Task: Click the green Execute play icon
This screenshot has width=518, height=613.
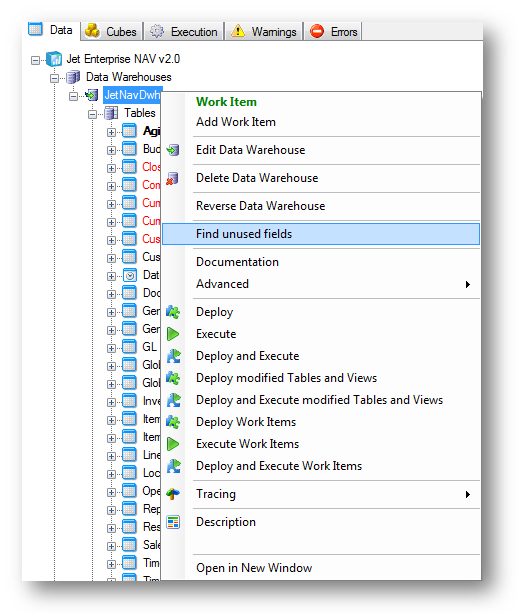Action: pos(173,334)
